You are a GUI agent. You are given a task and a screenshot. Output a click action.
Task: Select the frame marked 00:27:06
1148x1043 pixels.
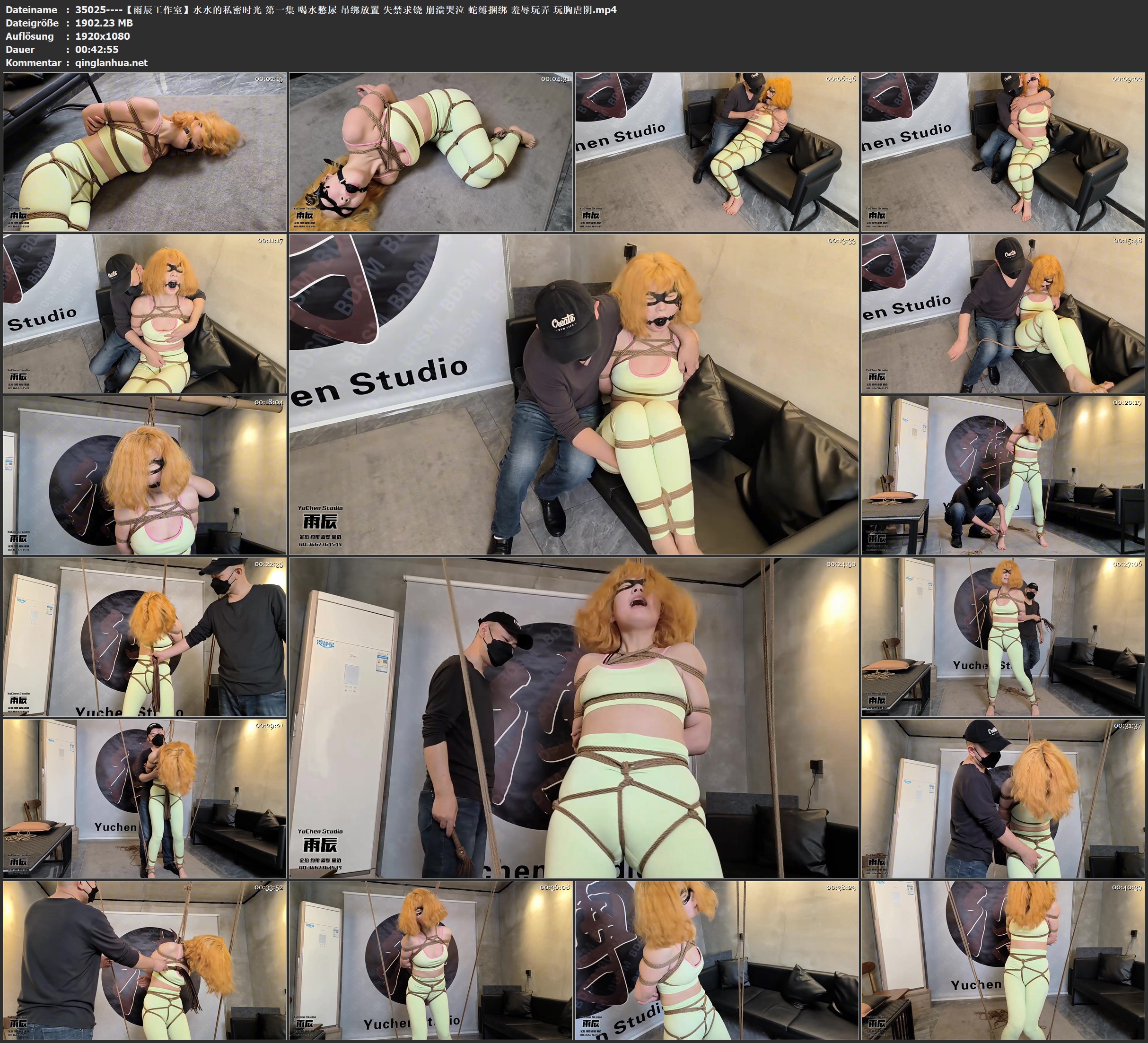(1002, 637)
